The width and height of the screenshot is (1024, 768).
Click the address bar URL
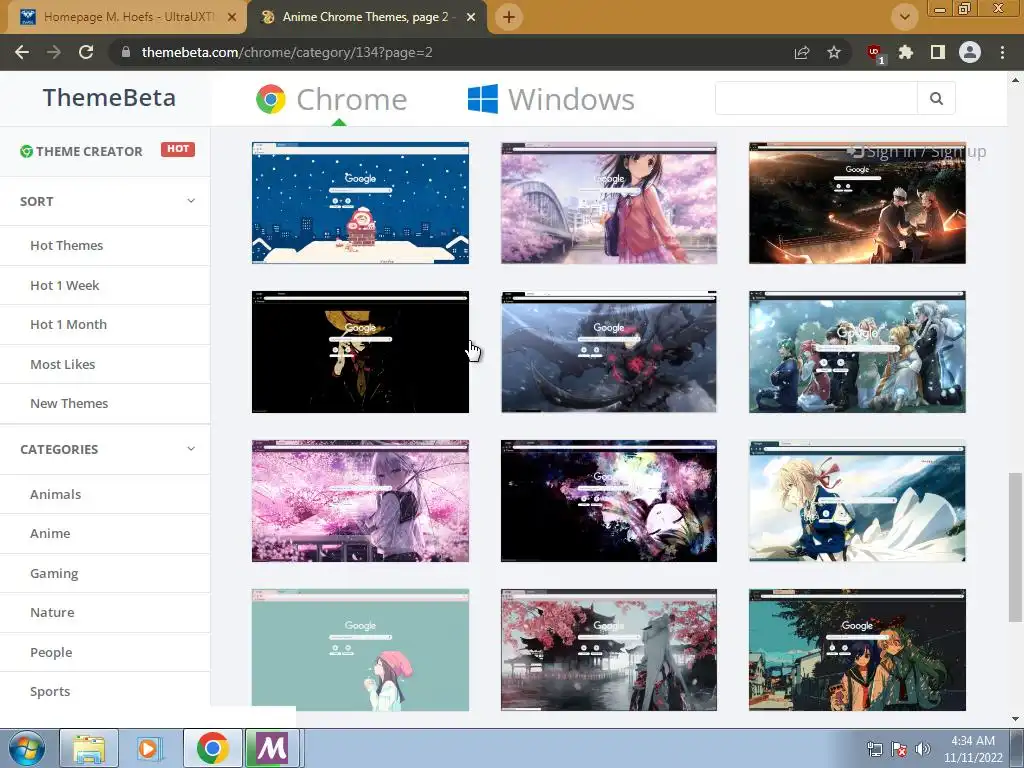click(287, 52)
